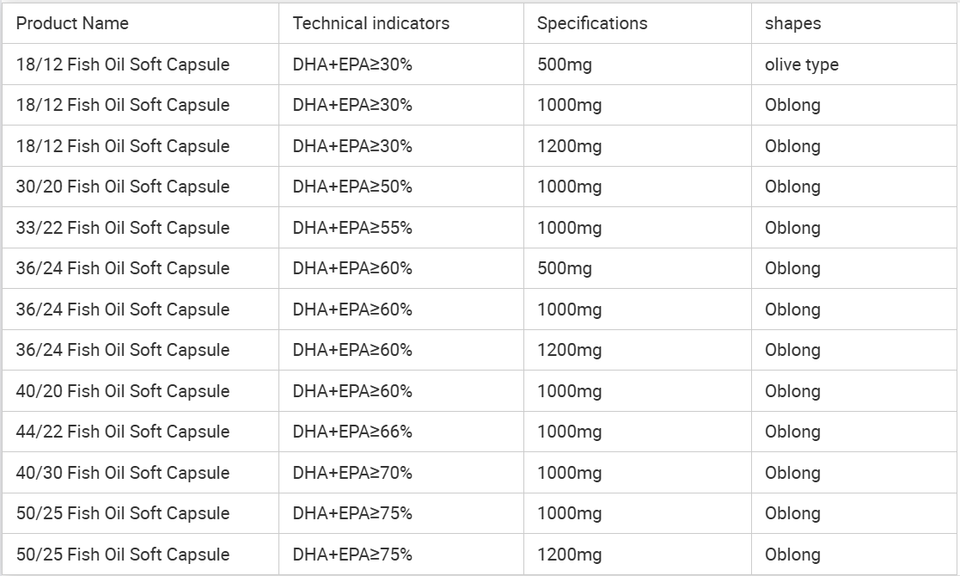The height and width of the screenshot is (576, 960).
Task: Click 500mg in the 36/24 capsule row
Action: pyautogui.click(x=565, y=269)
